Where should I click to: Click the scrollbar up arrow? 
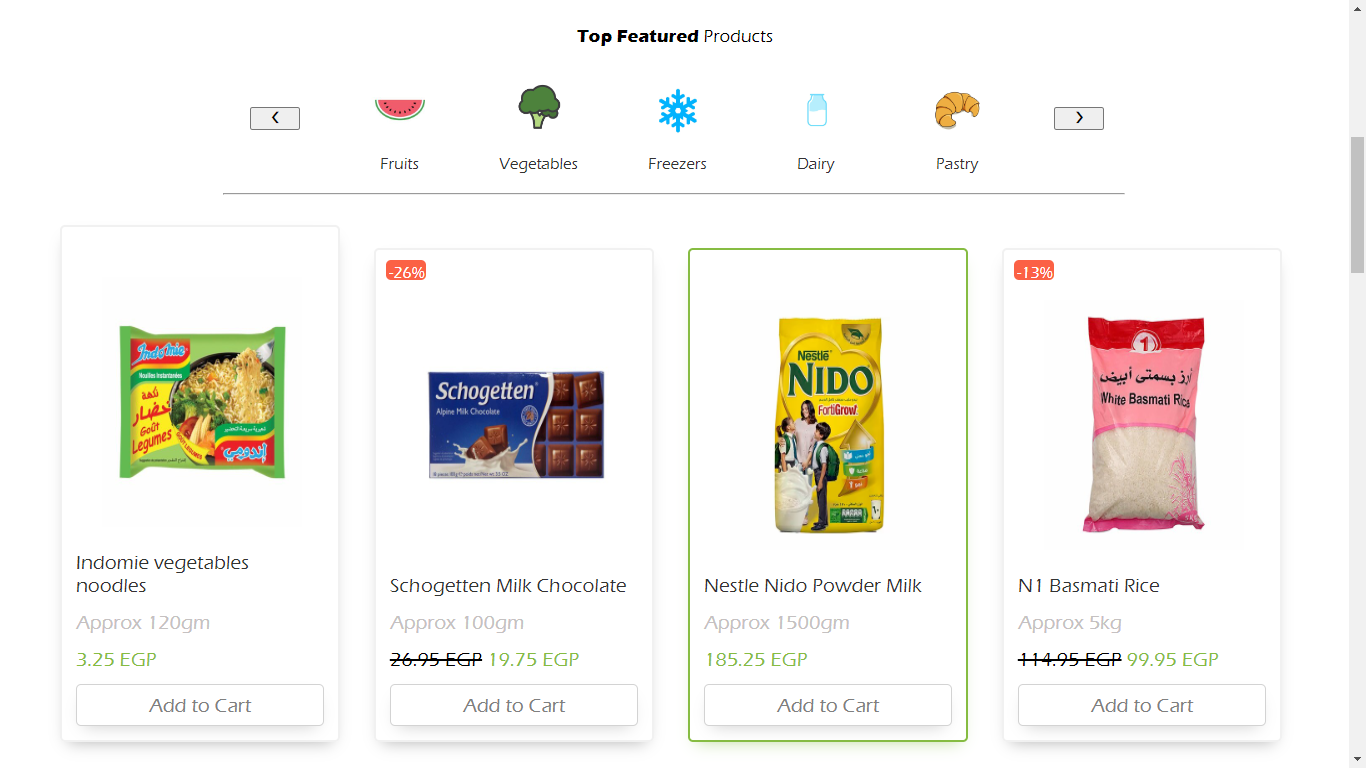1358,8
